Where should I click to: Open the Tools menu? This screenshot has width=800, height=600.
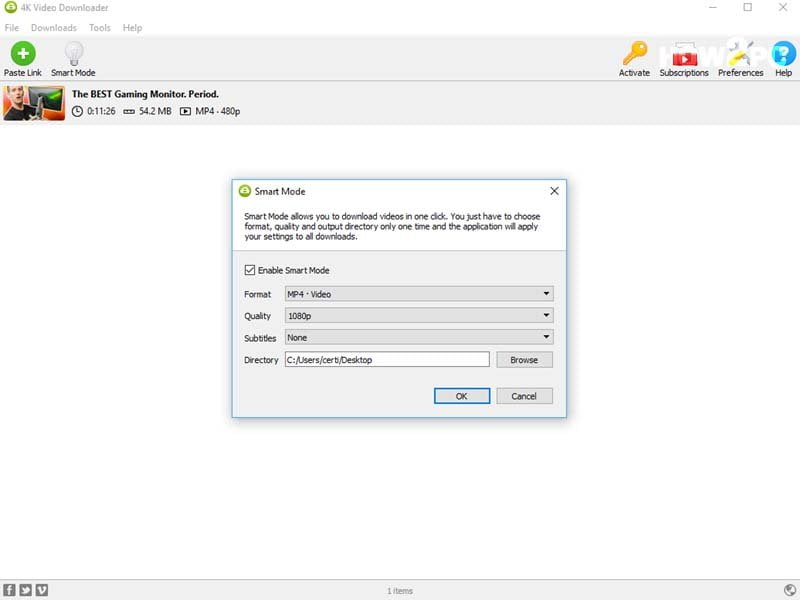(99, 28)
